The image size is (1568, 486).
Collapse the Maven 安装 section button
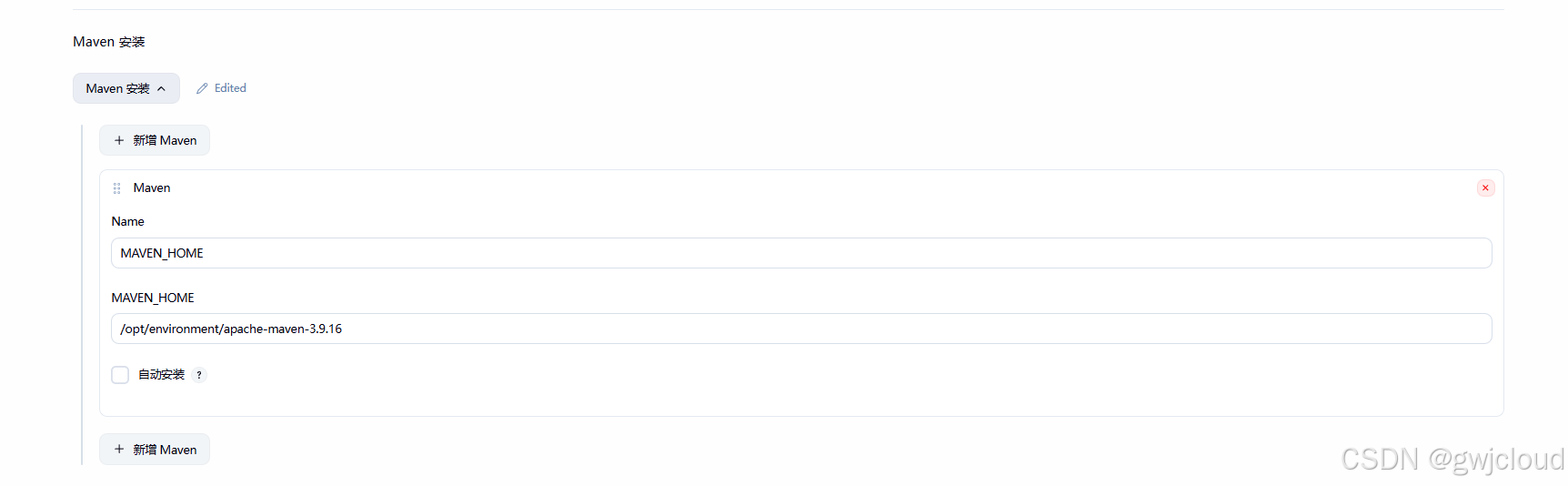tap(126, 88)
